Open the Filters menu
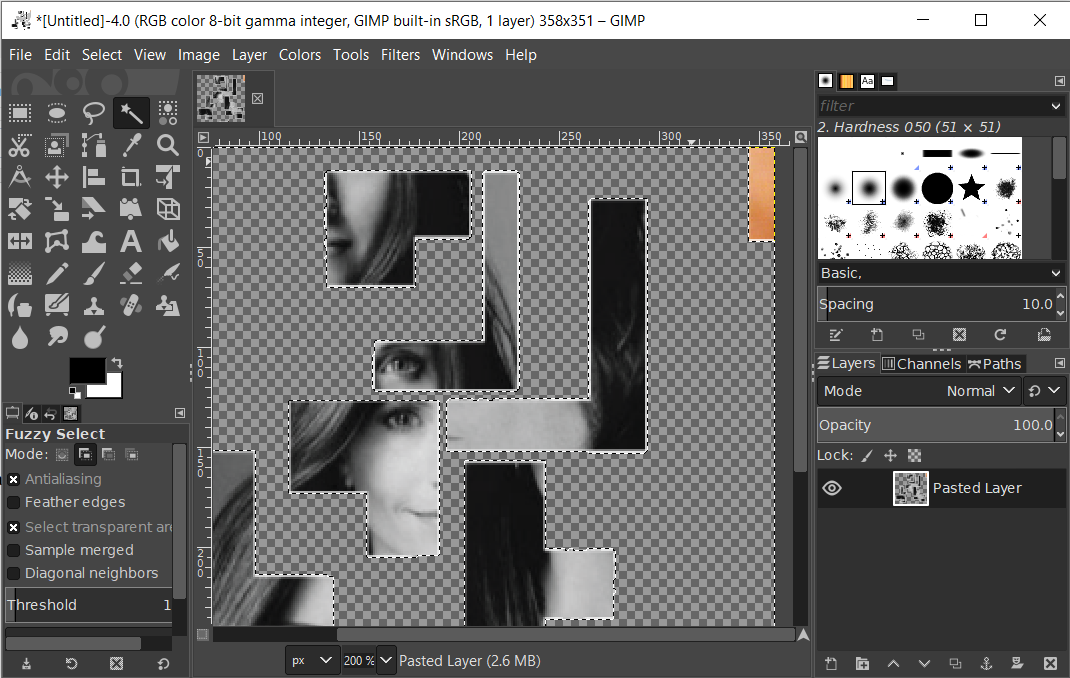 (400, 55)
